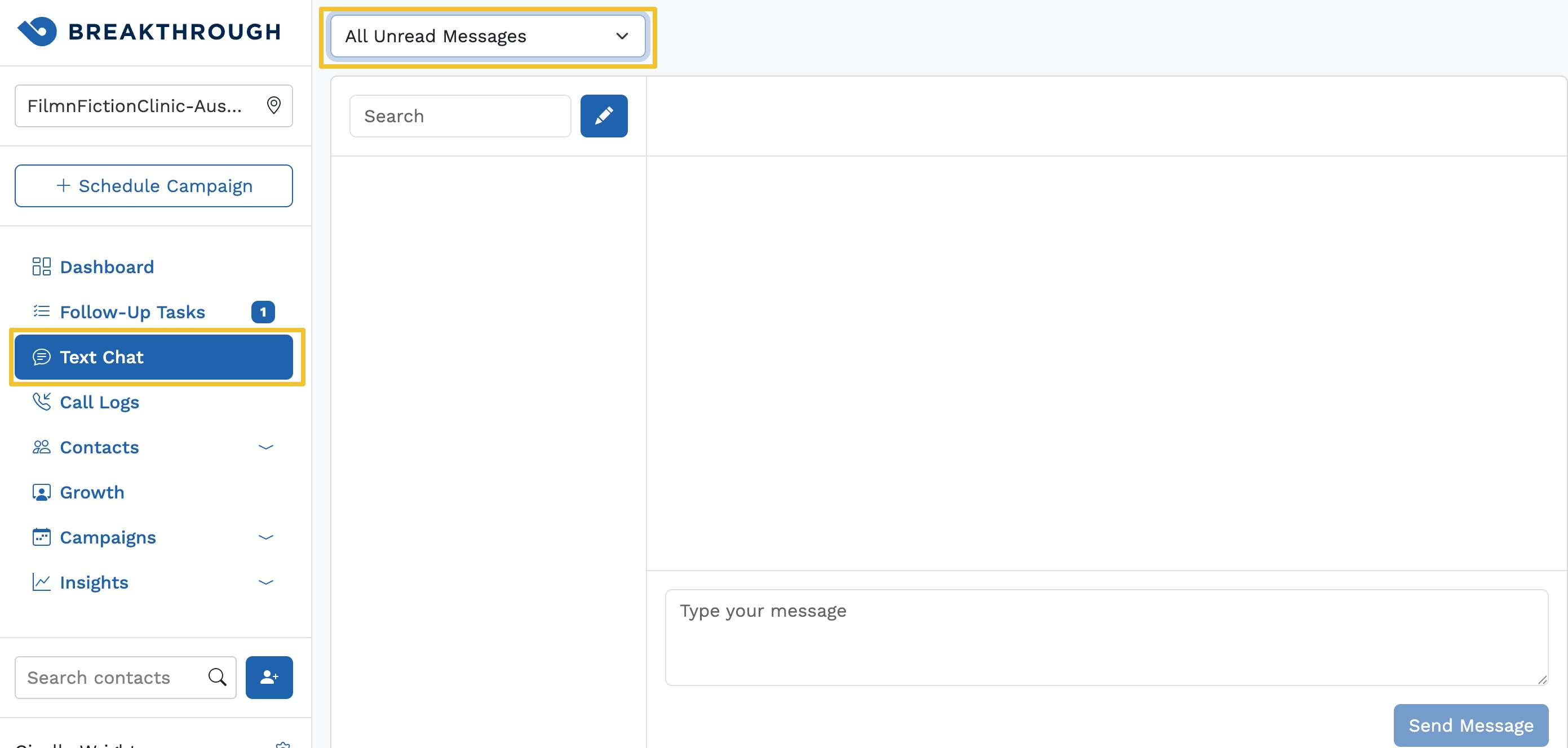Click the Schedule Campaign button
The height and width of the screenshot is (748, 1568).
154,186
